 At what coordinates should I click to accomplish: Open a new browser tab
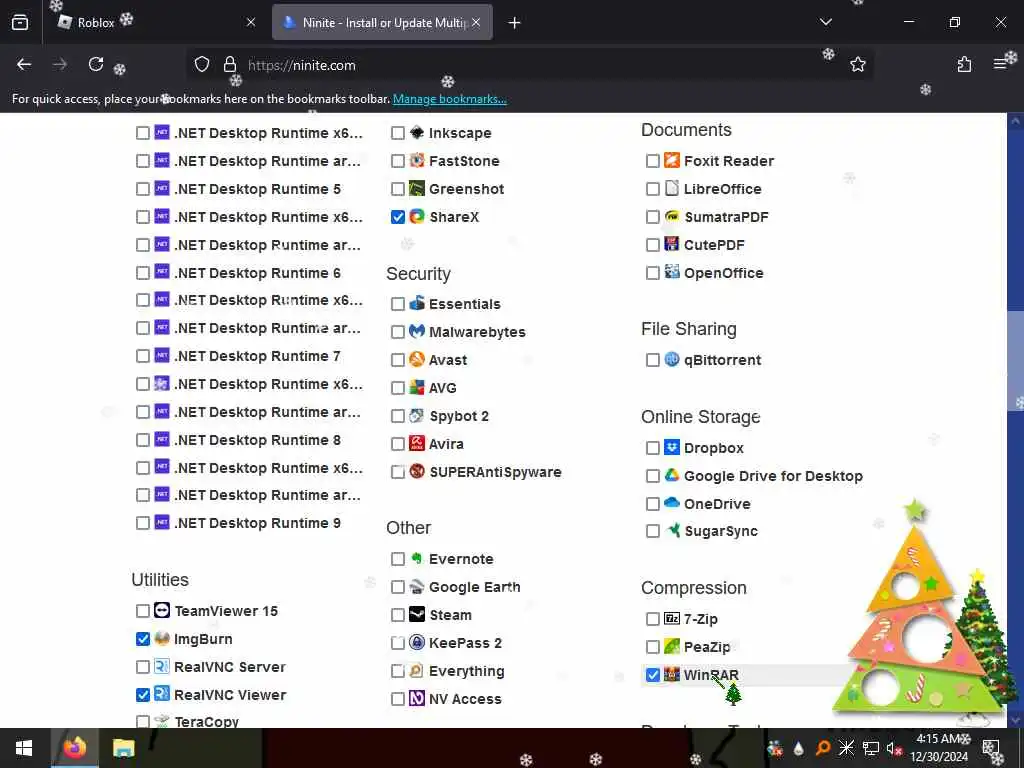pyautogui.click(x=515, y=23)
